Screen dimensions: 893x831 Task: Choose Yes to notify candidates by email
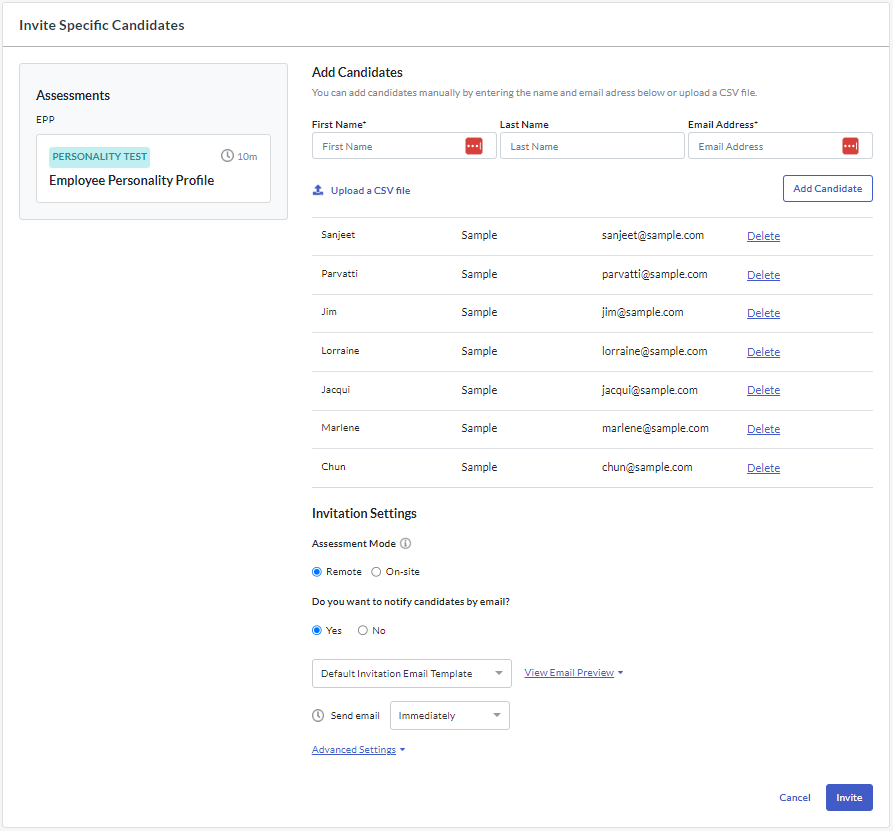(x=317, y=631)
